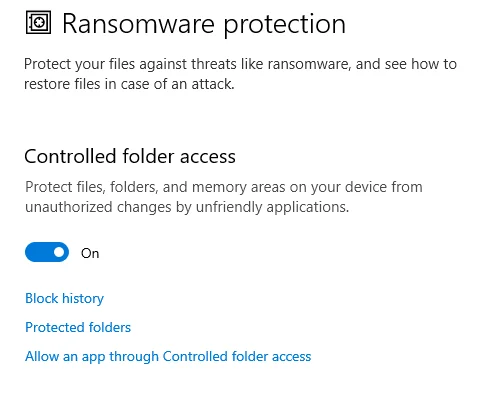Click the word protection in the page title
Image resolution: width=482 pixels, height=403 pixels.
pyautogui.click(x=284, y=25)
